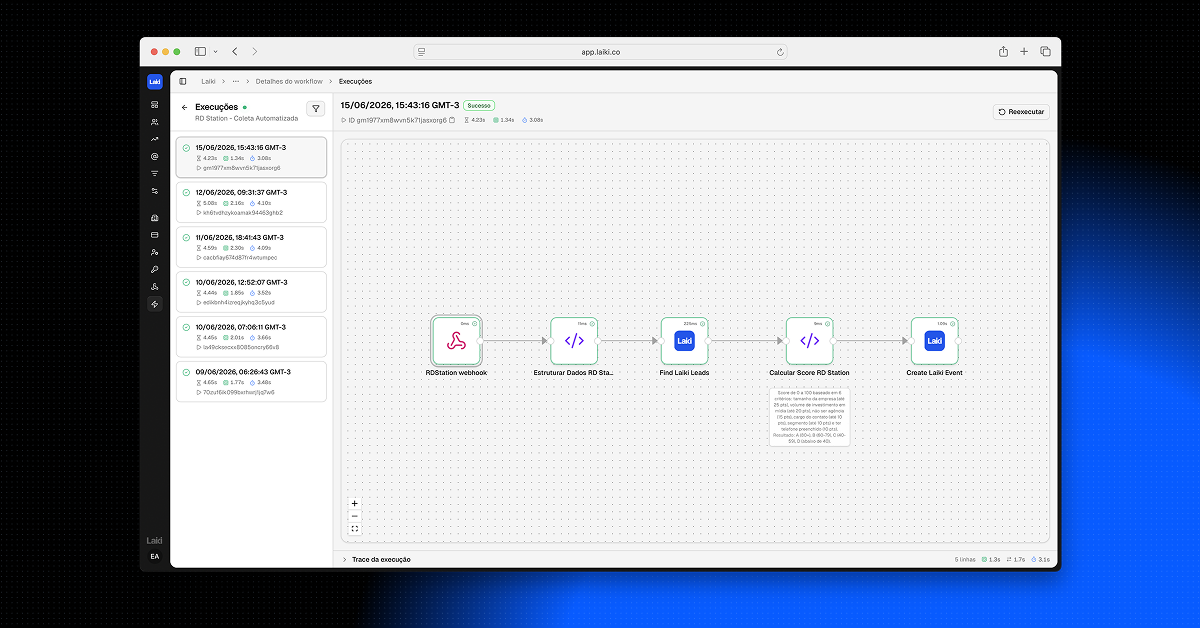Click the Safari sidebar toggle button
This screenshot has width=1200, height=628.
click(x=200, y=51)
